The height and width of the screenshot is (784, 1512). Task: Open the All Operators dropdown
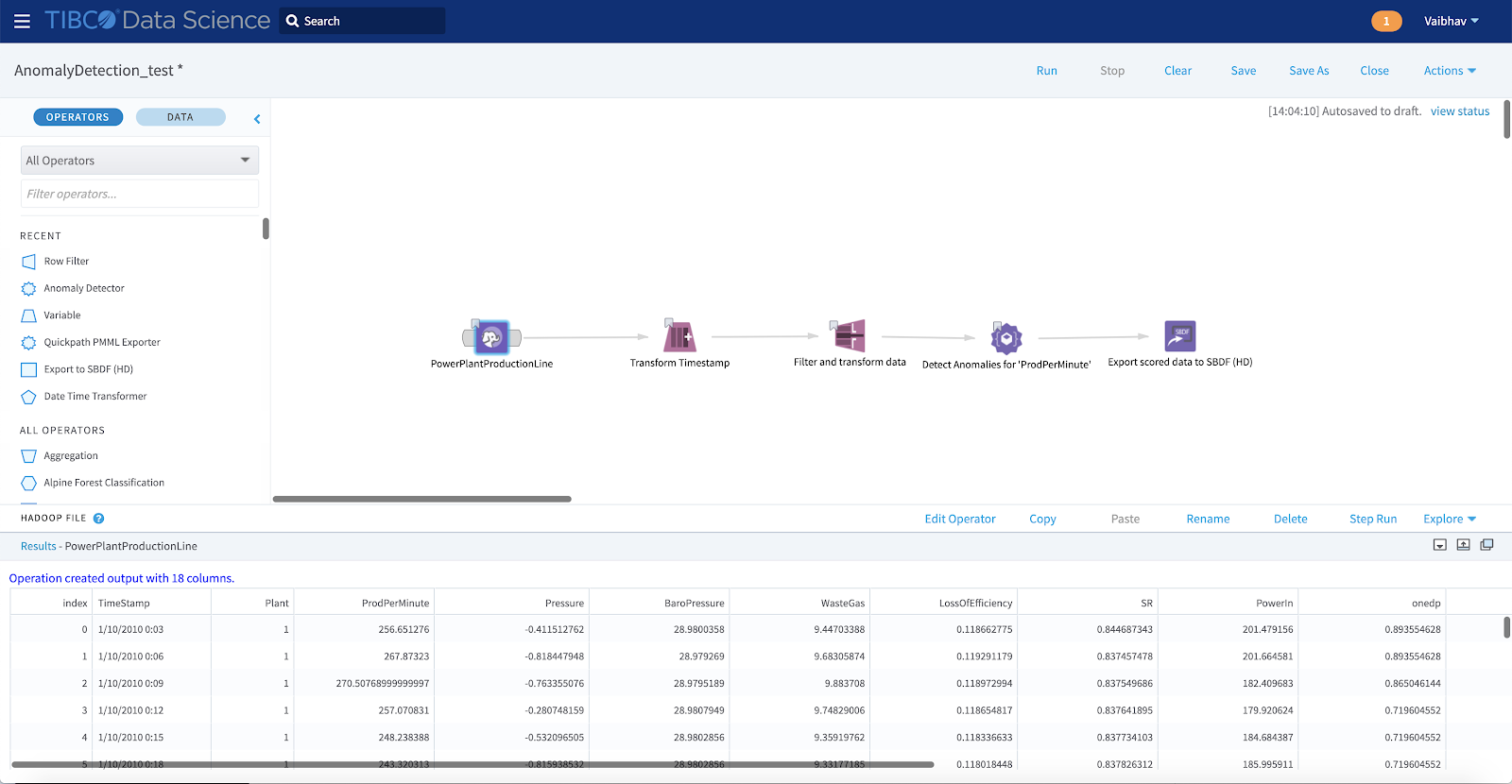(140, 161)
